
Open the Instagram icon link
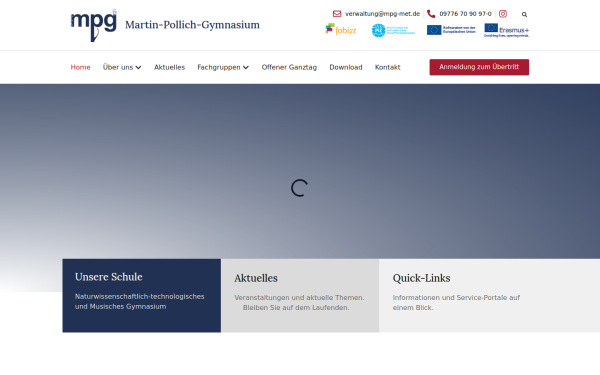(x=503, y=14)
